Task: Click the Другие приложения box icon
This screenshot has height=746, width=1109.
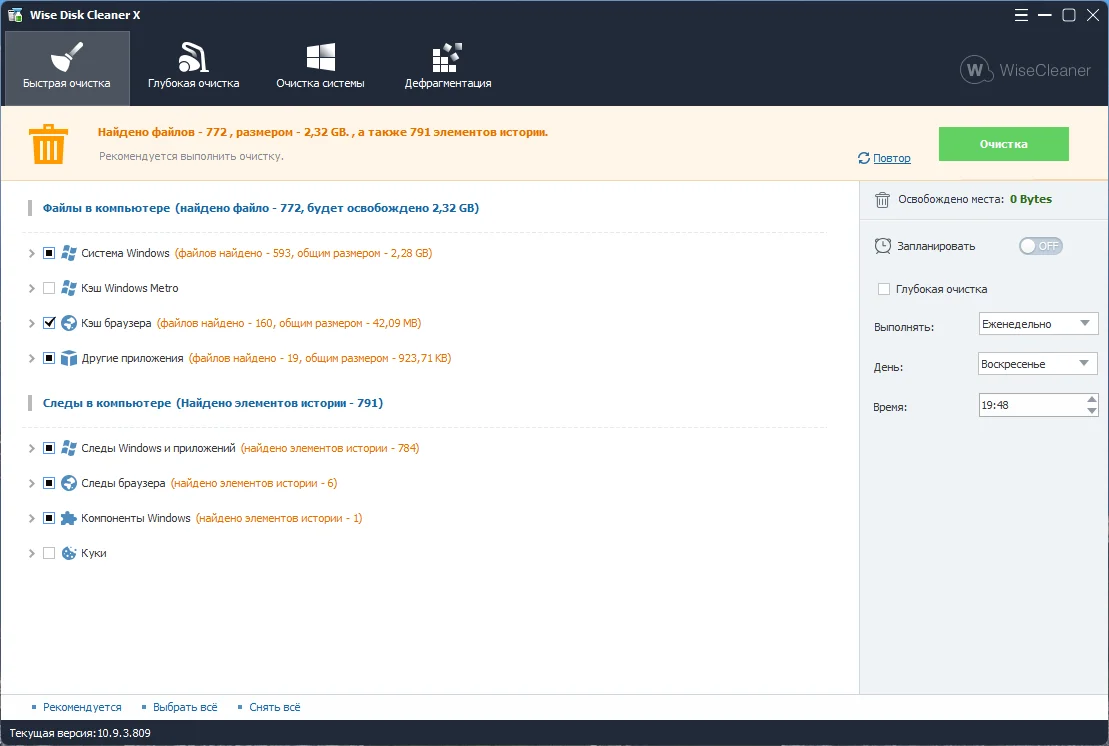Action: pyautogui.click(x=69, y=359)
